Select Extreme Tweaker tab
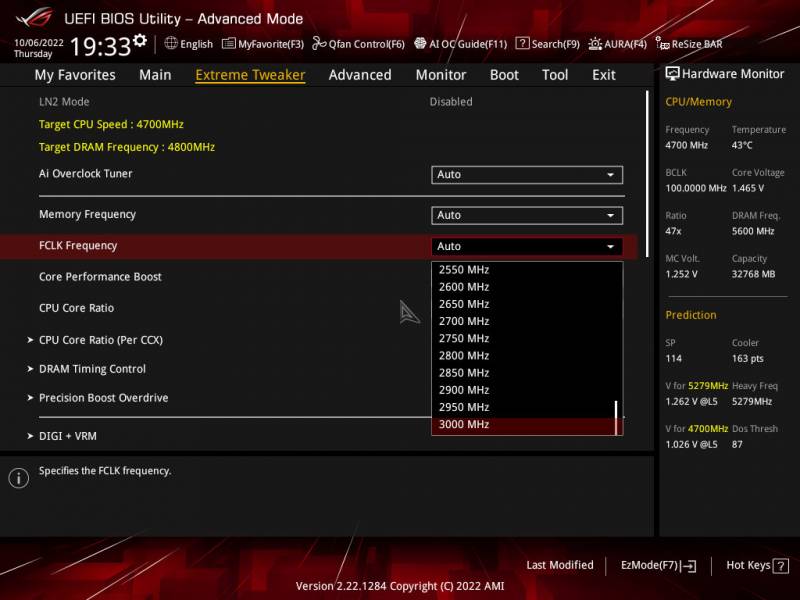The width and height of the screenshot is (800, 600). click(250, 75)
